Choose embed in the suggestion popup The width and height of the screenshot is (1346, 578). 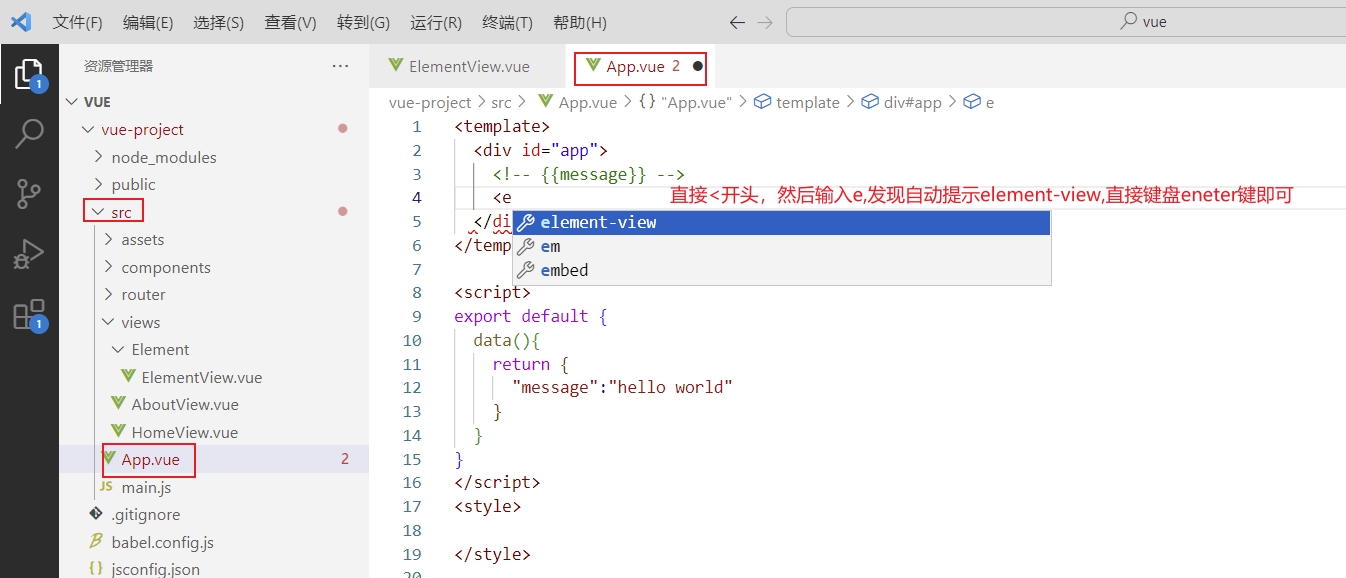[564, 270]
